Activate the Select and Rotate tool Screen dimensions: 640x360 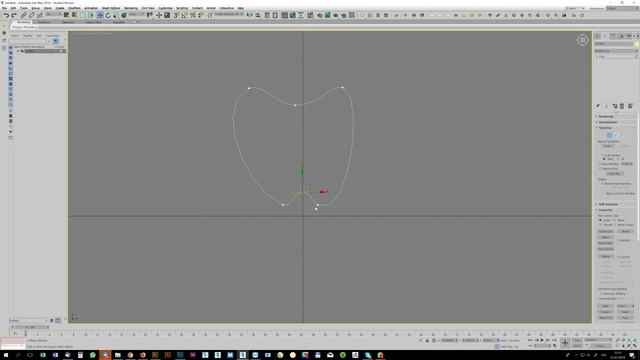click(108, 15)
